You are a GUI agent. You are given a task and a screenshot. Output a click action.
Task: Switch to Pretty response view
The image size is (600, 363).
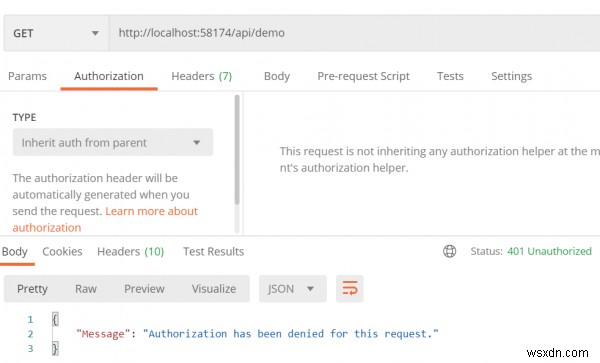tap(32, 289)
